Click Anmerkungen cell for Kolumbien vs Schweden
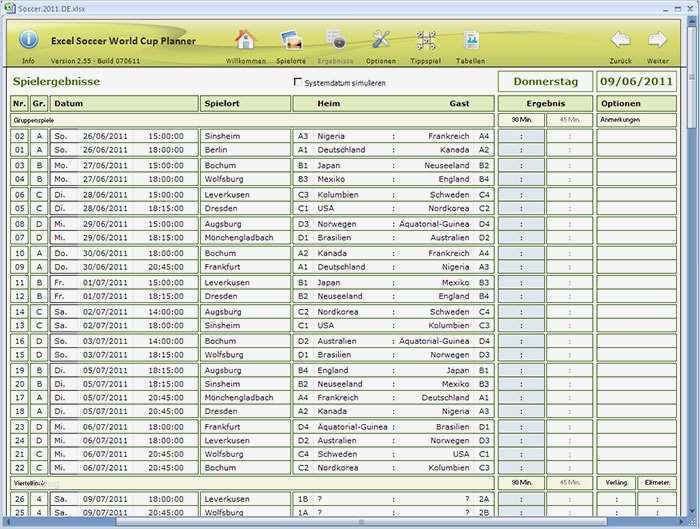The width and height of the screenshot is (700, 529). (636, 195)
